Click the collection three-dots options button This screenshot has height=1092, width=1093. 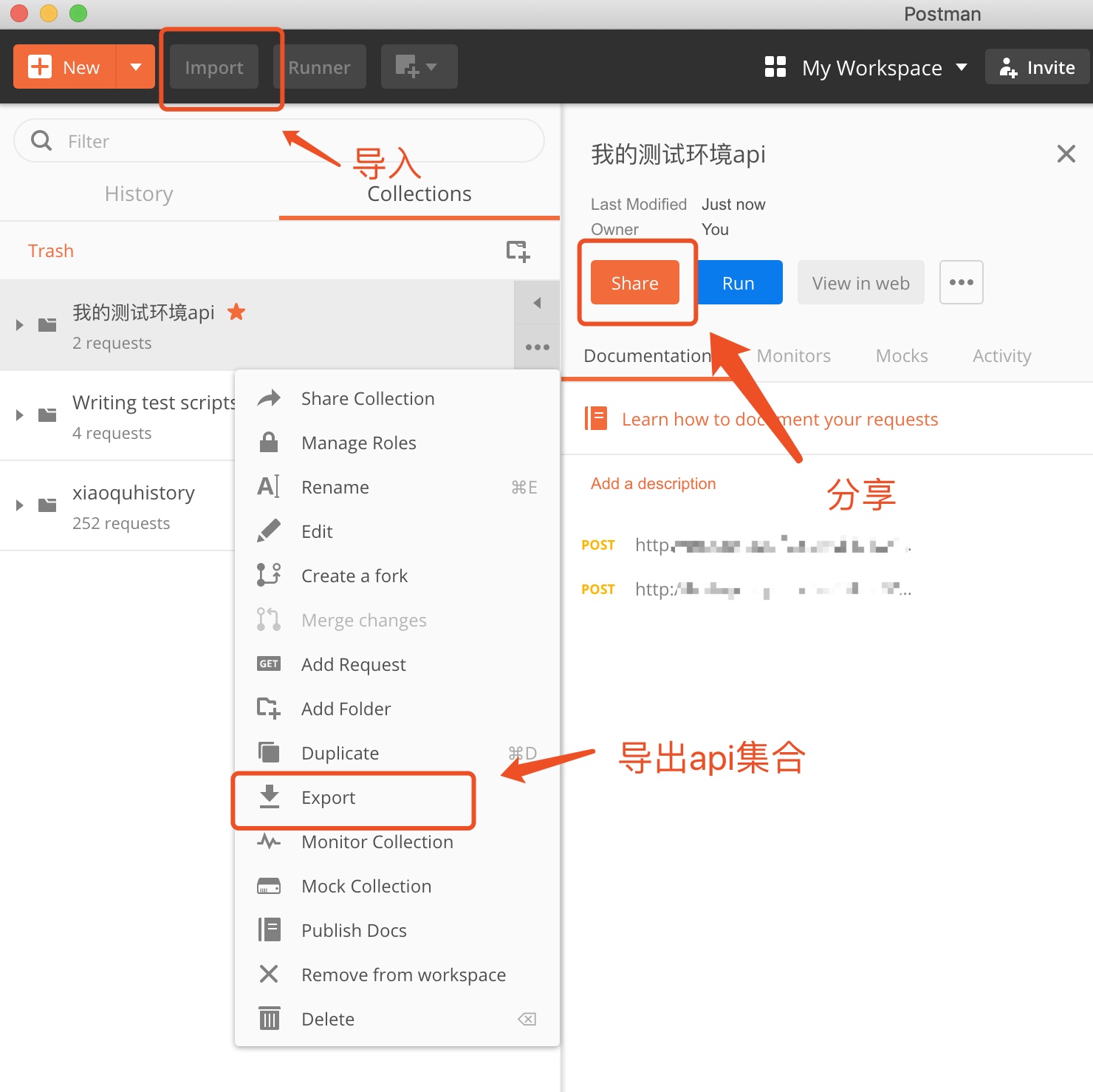point(537,347)
